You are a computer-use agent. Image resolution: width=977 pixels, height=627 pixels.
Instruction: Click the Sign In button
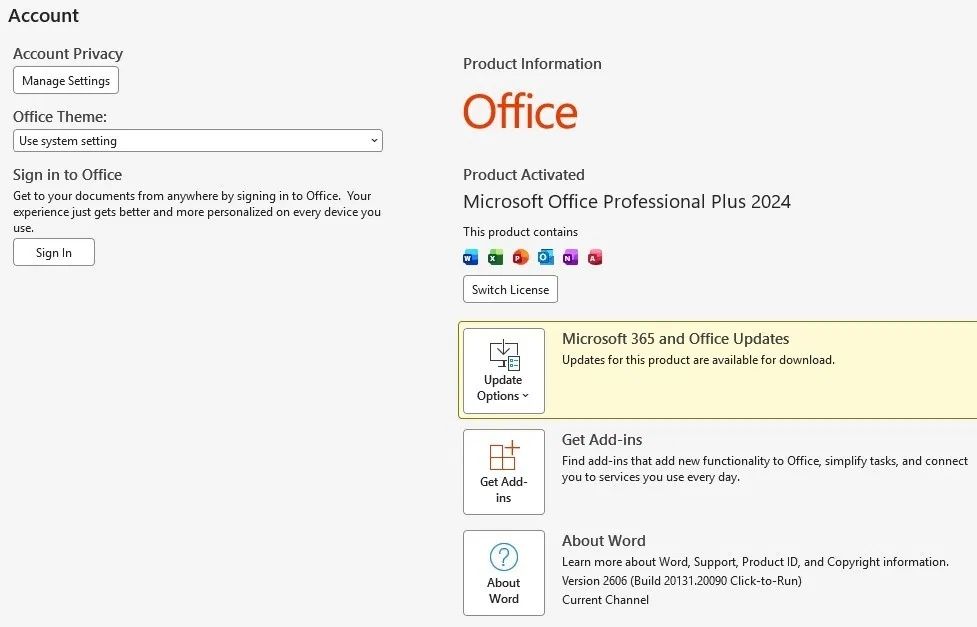(x=54, y=252)
